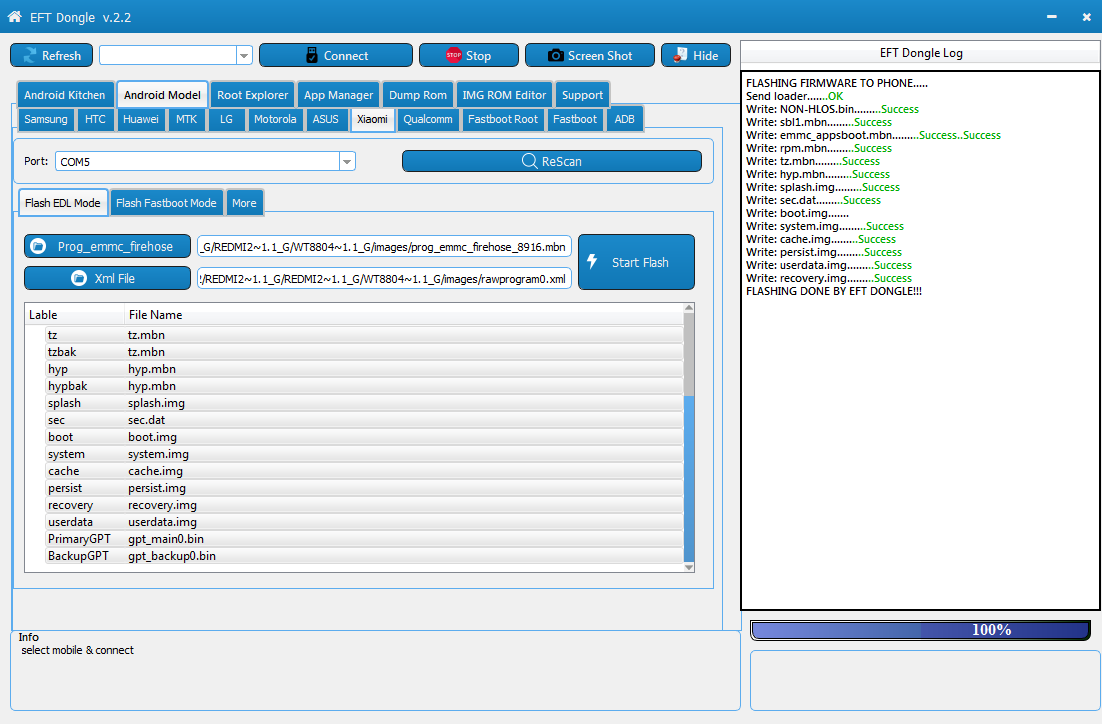The height and width of the screenshot is (724, 1102).
Task: Browse with Prog_emmc_firehose folder icon
Action: tap(38, 246)
